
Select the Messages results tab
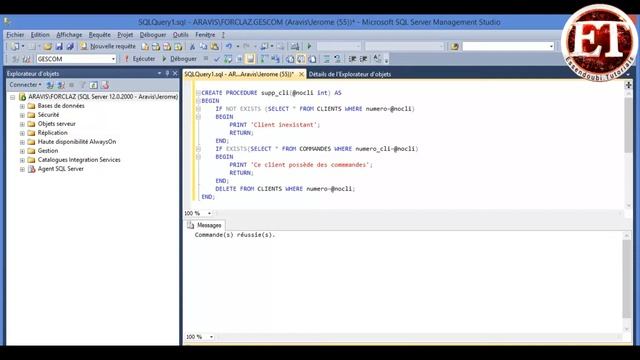pyautogui.click(x=204, y=225)
